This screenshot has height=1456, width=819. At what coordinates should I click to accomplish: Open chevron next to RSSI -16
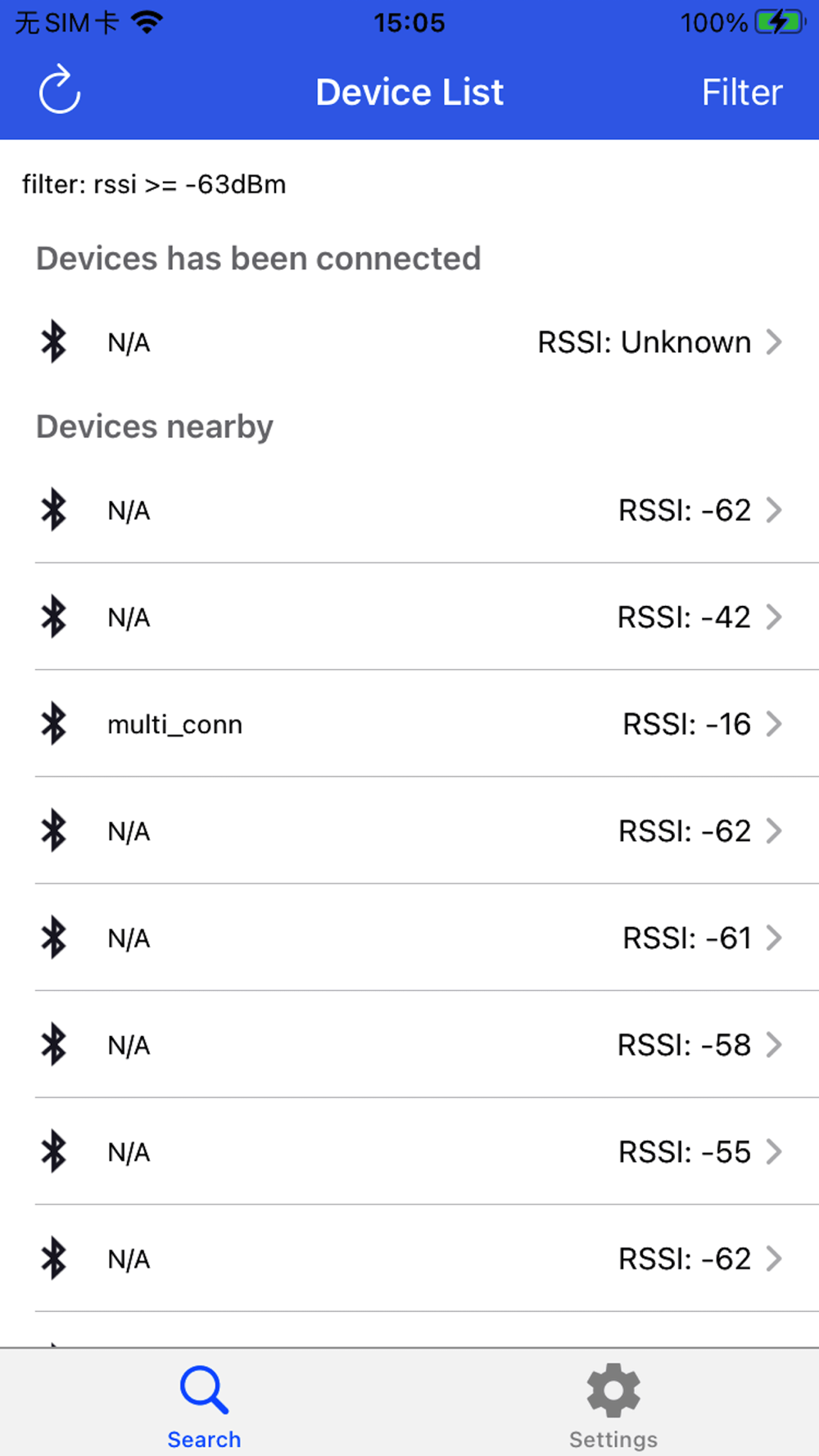(x=773, y=724)
